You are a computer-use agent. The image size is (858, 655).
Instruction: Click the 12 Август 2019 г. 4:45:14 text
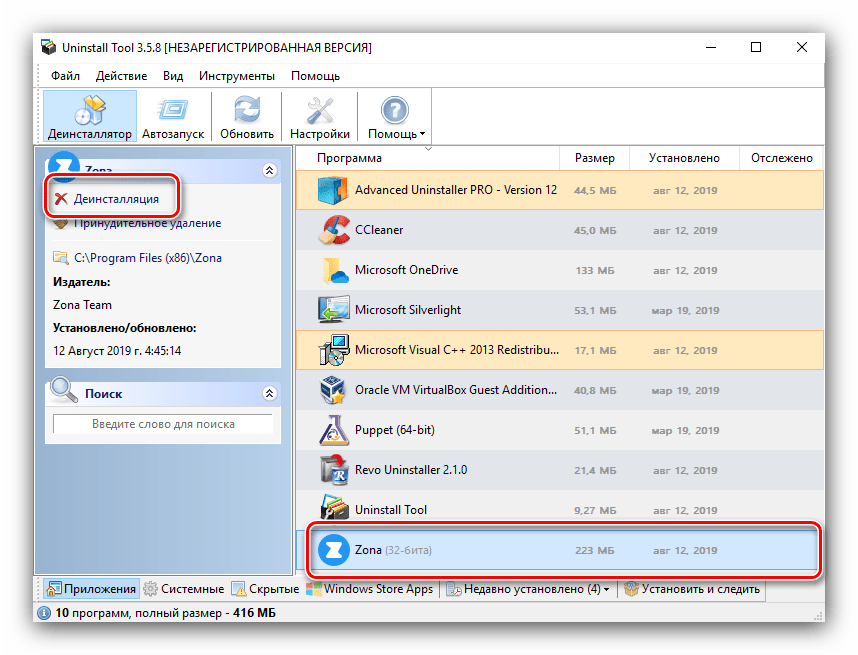click(117, 351)
